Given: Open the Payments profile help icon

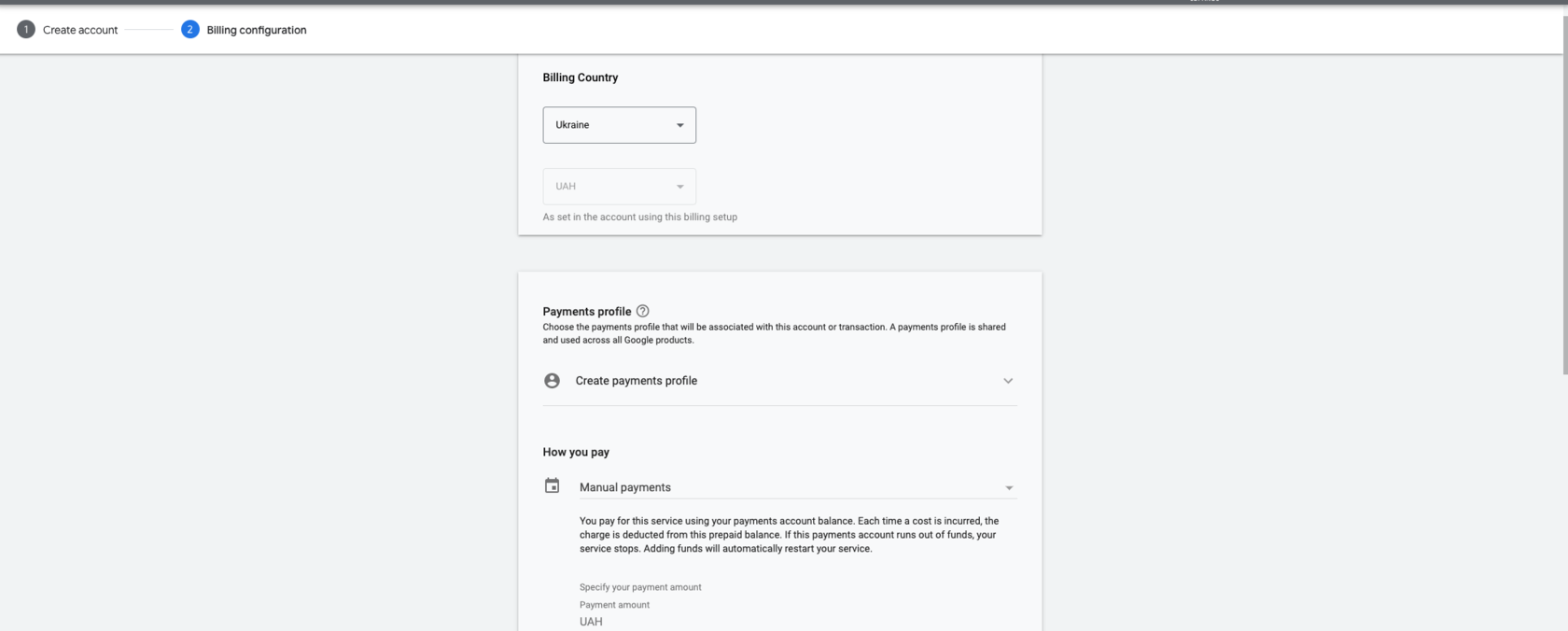Looking at the screenshot, I should (x=642, y=311).
